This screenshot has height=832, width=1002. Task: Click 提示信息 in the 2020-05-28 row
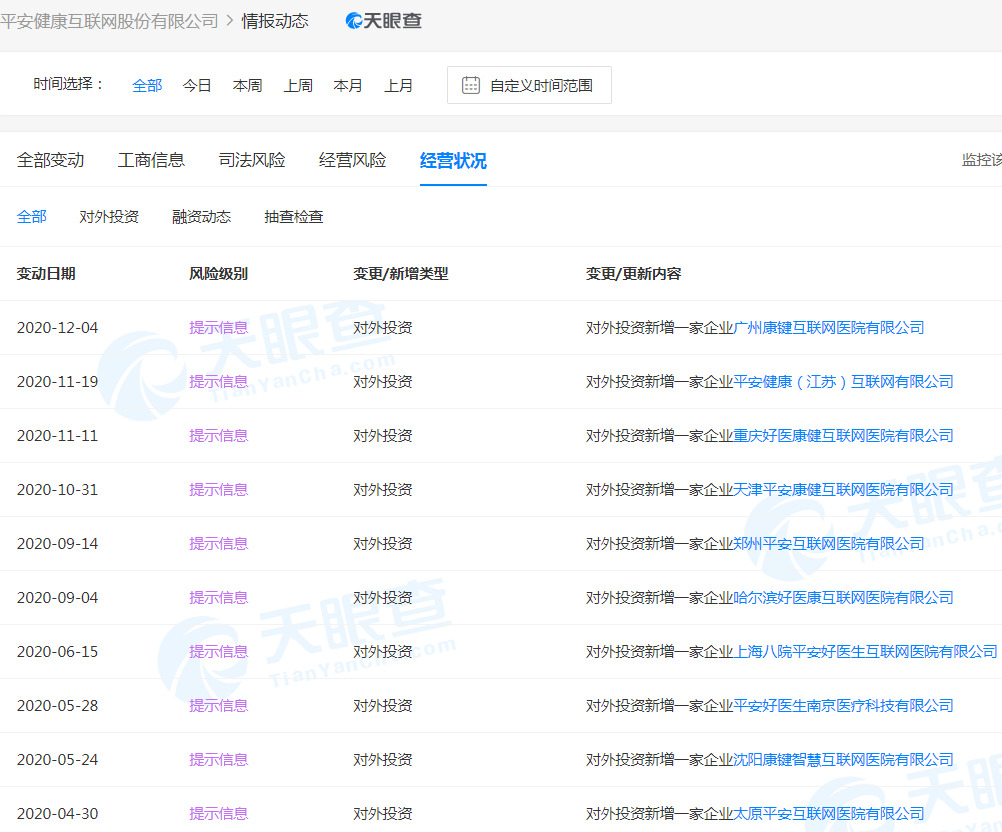219,705
